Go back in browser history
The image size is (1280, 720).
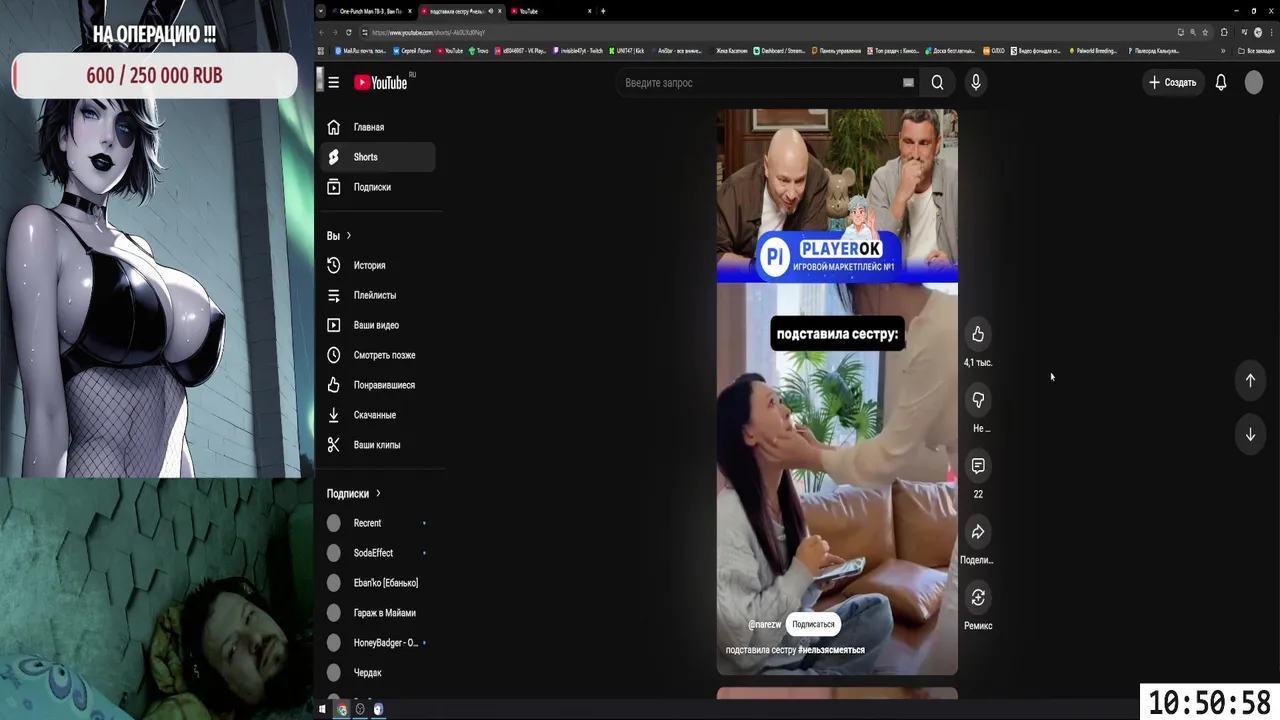322,32
